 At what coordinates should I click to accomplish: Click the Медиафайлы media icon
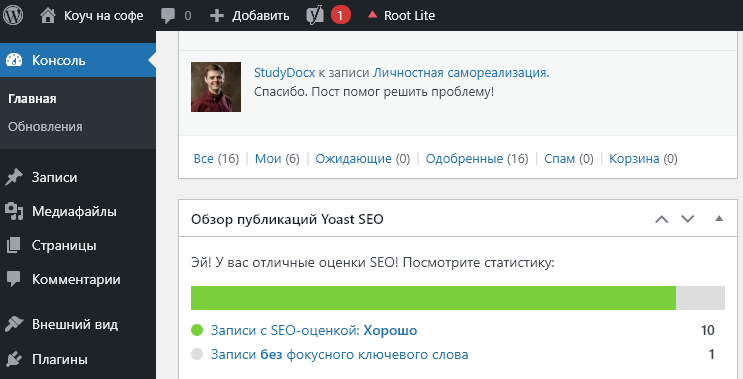tap(14, 211)
